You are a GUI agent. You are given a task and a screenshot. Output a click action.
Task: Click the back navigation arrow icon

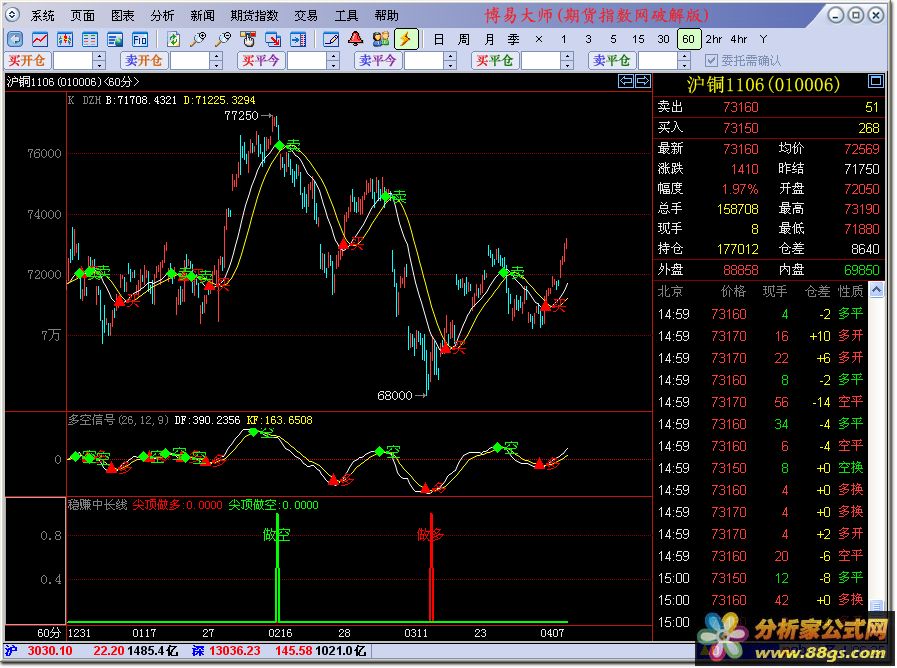(15, 39)
